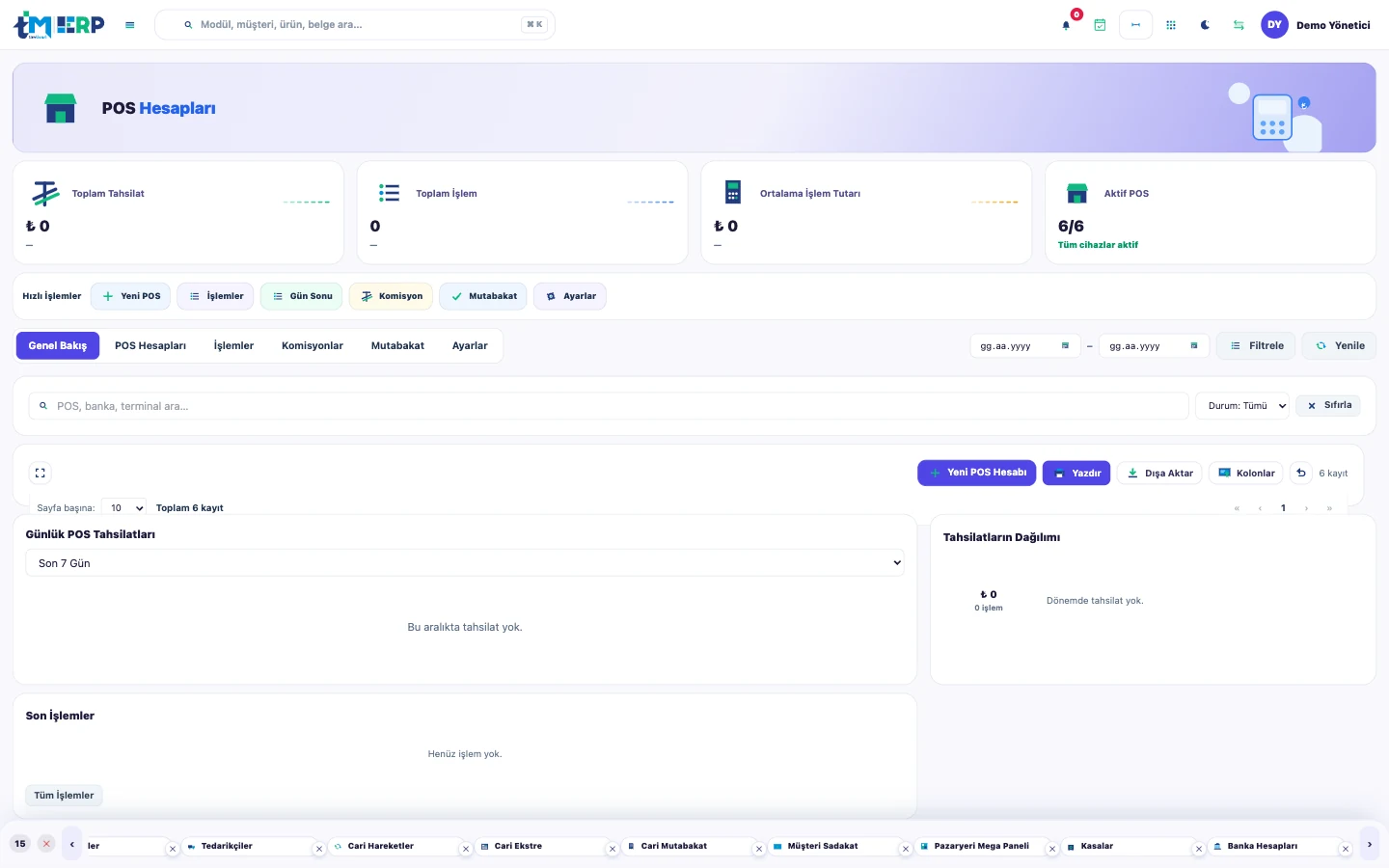This screenshot has width=1389, height=868.
Task: Open the Gün Sonu quick action
Action: [301, 296]
